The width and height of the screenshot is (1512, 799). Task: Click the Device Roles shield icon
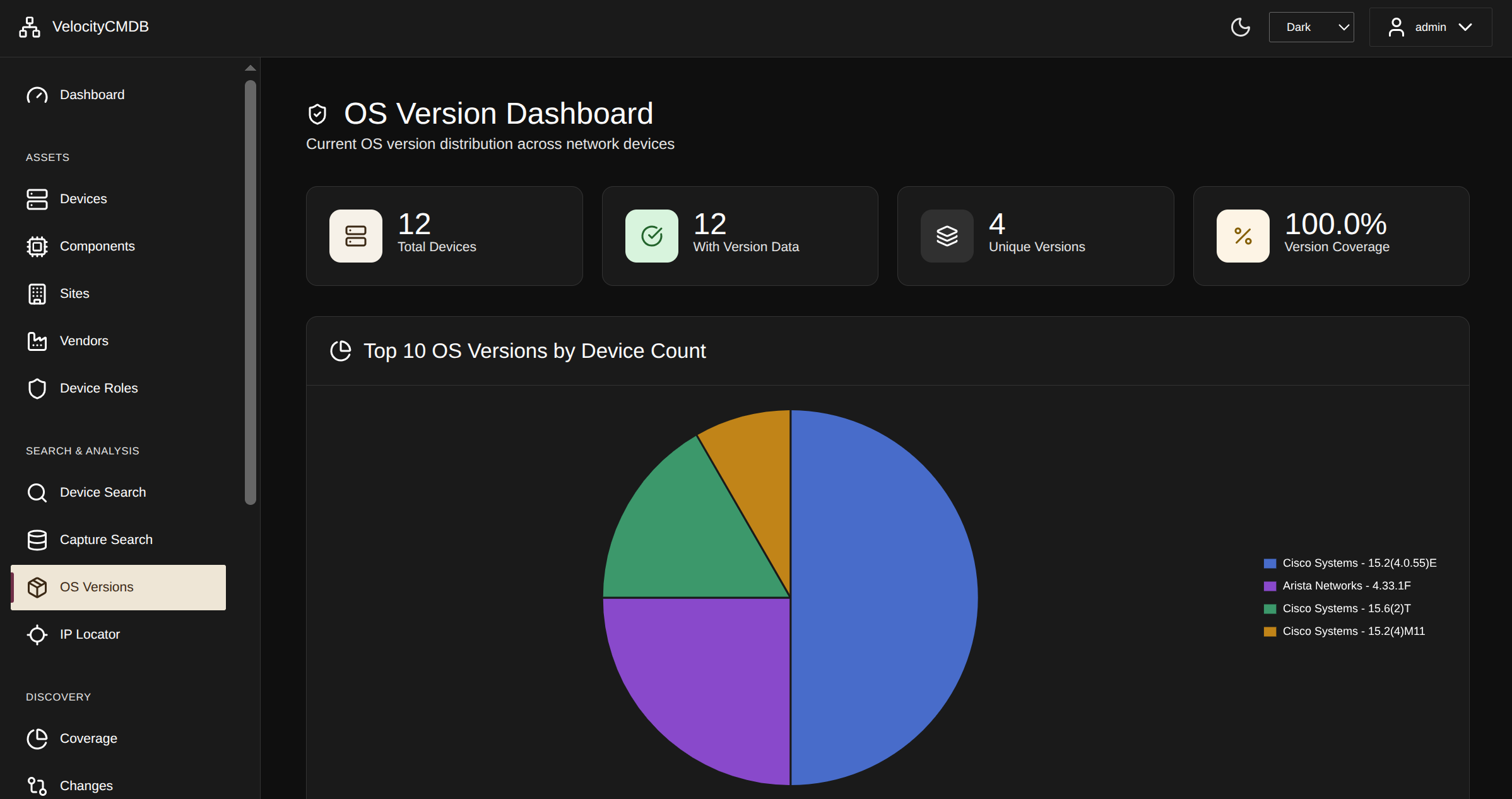tap(37, 388)
